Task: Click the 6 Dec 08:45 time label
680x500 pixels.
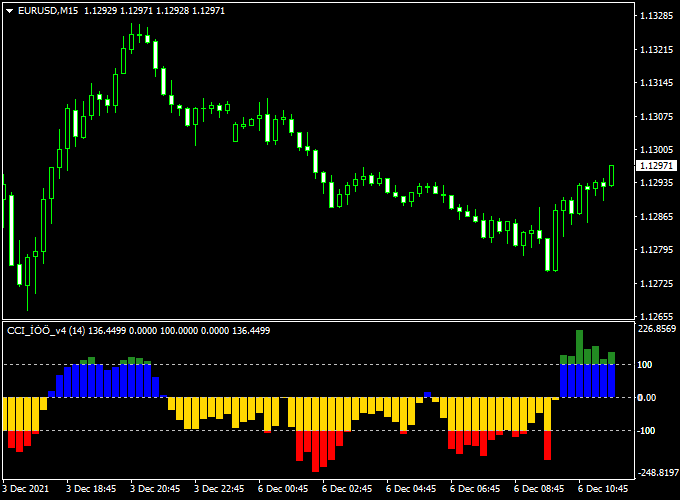Action: (539, 489)
